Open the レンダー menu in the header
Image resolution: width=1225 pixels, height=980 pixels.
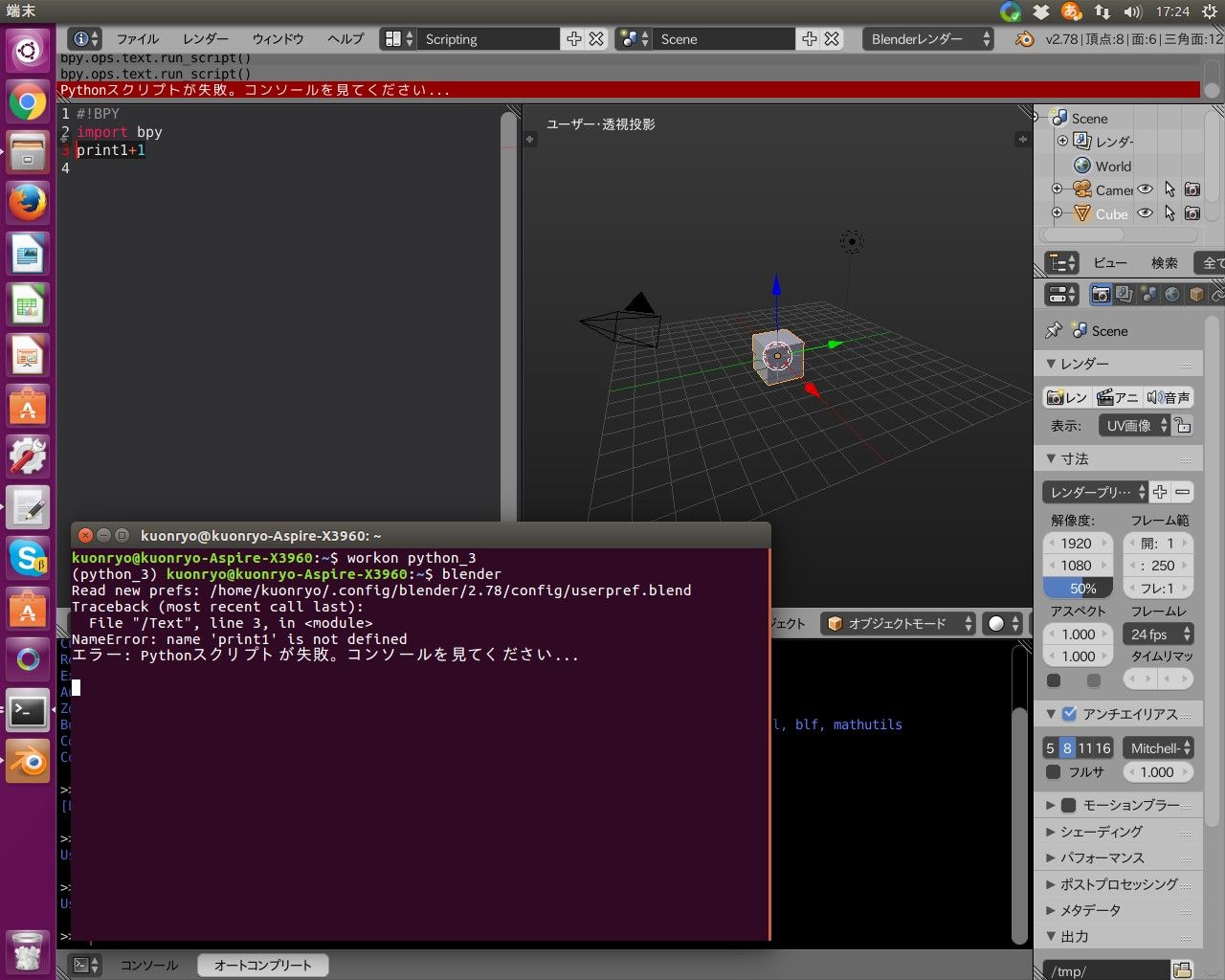(x=206, y=39)
